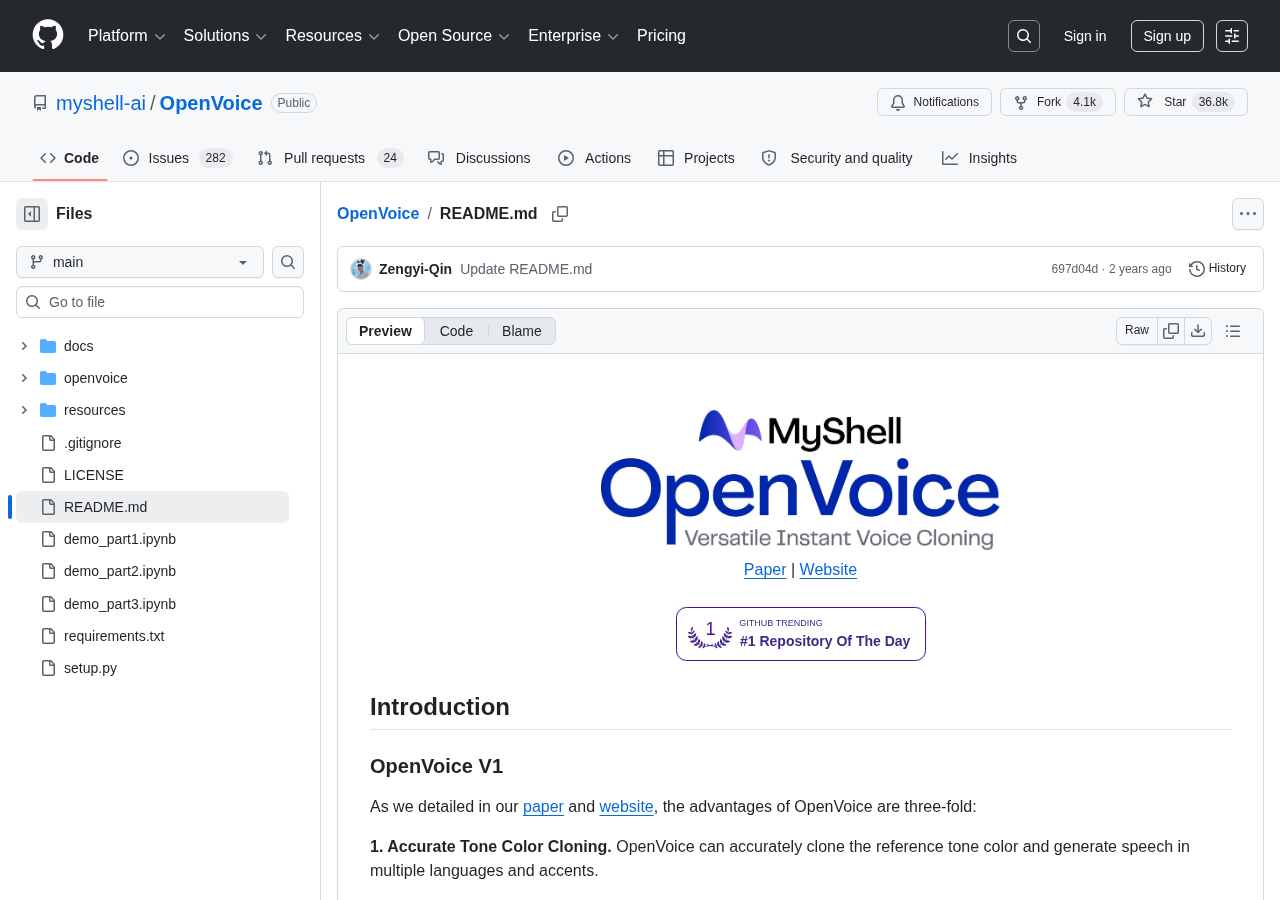1280x900 pixels.
Task: Click the Notifications bell button
Action: [x=934, y=102]
